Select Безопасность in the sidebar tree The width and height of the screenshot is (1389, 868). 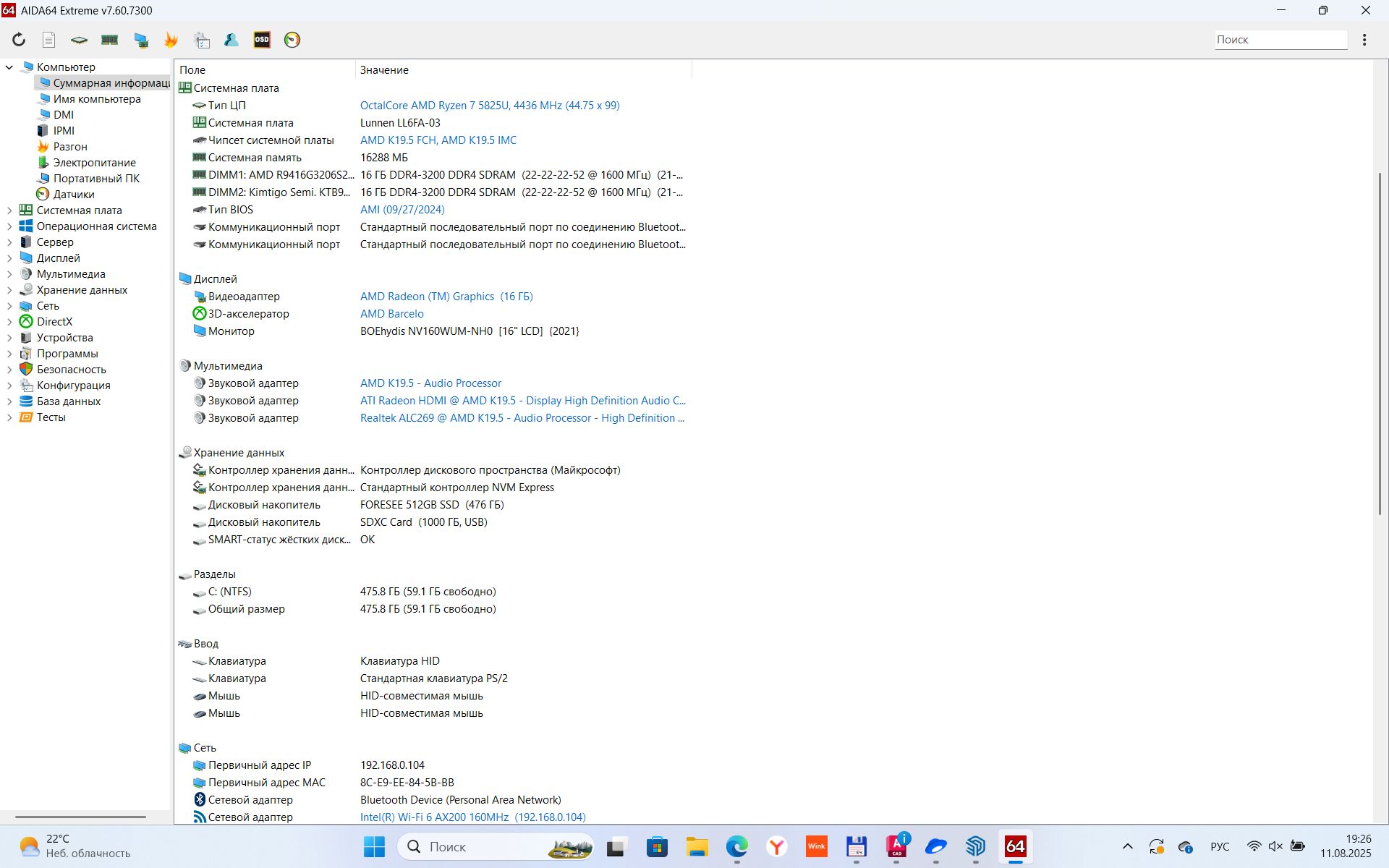point(71,370)
